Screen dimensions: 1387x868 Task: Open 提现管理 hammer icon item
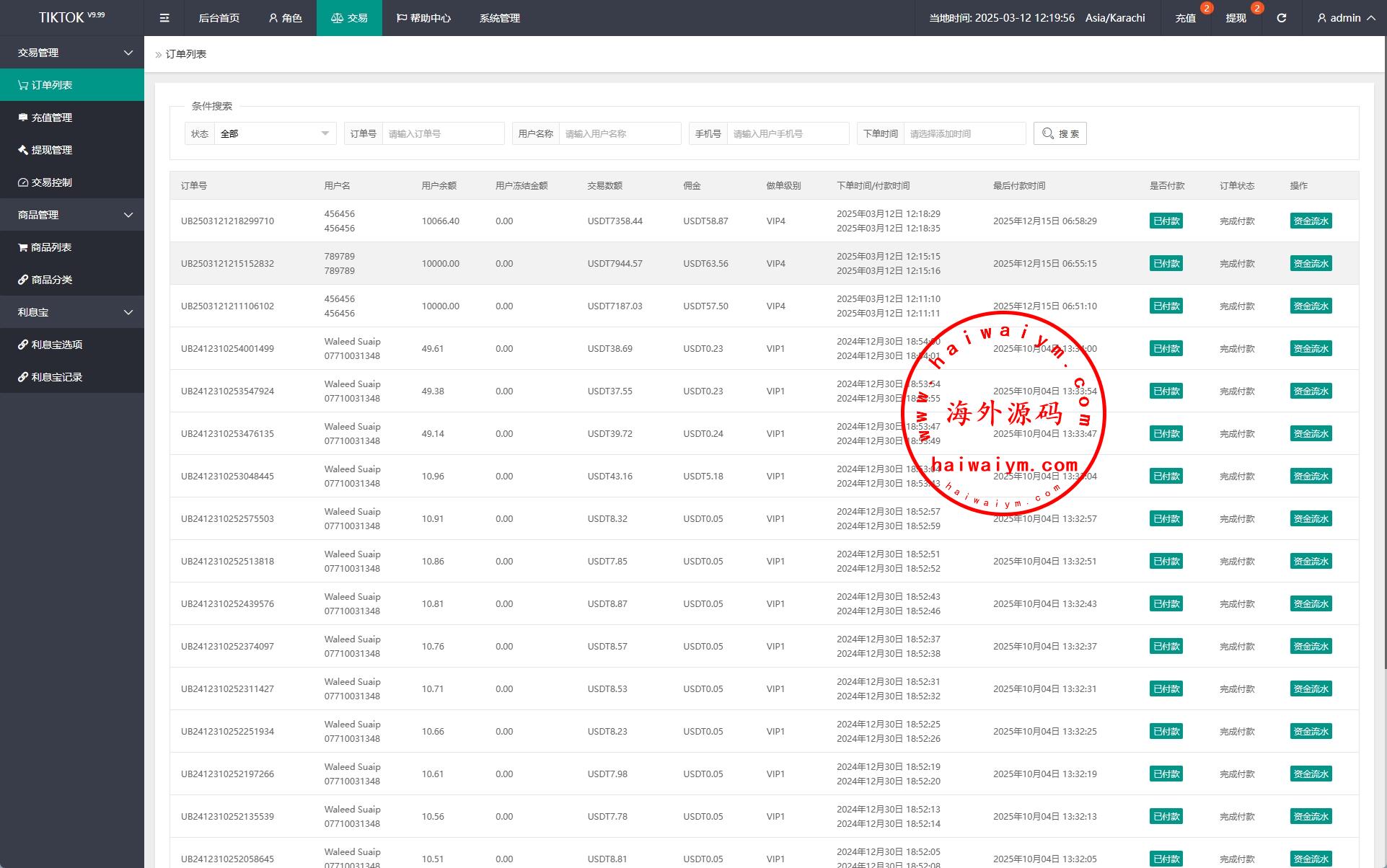[x=45, y=150]
